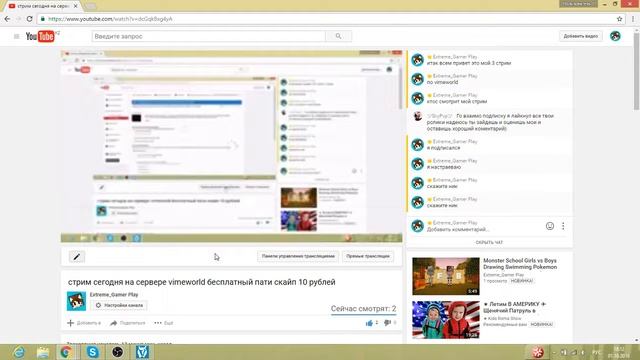This screenshot has height=360, width=640.
Task: Open Прямые трансляции button
Action: click(368, 256)
